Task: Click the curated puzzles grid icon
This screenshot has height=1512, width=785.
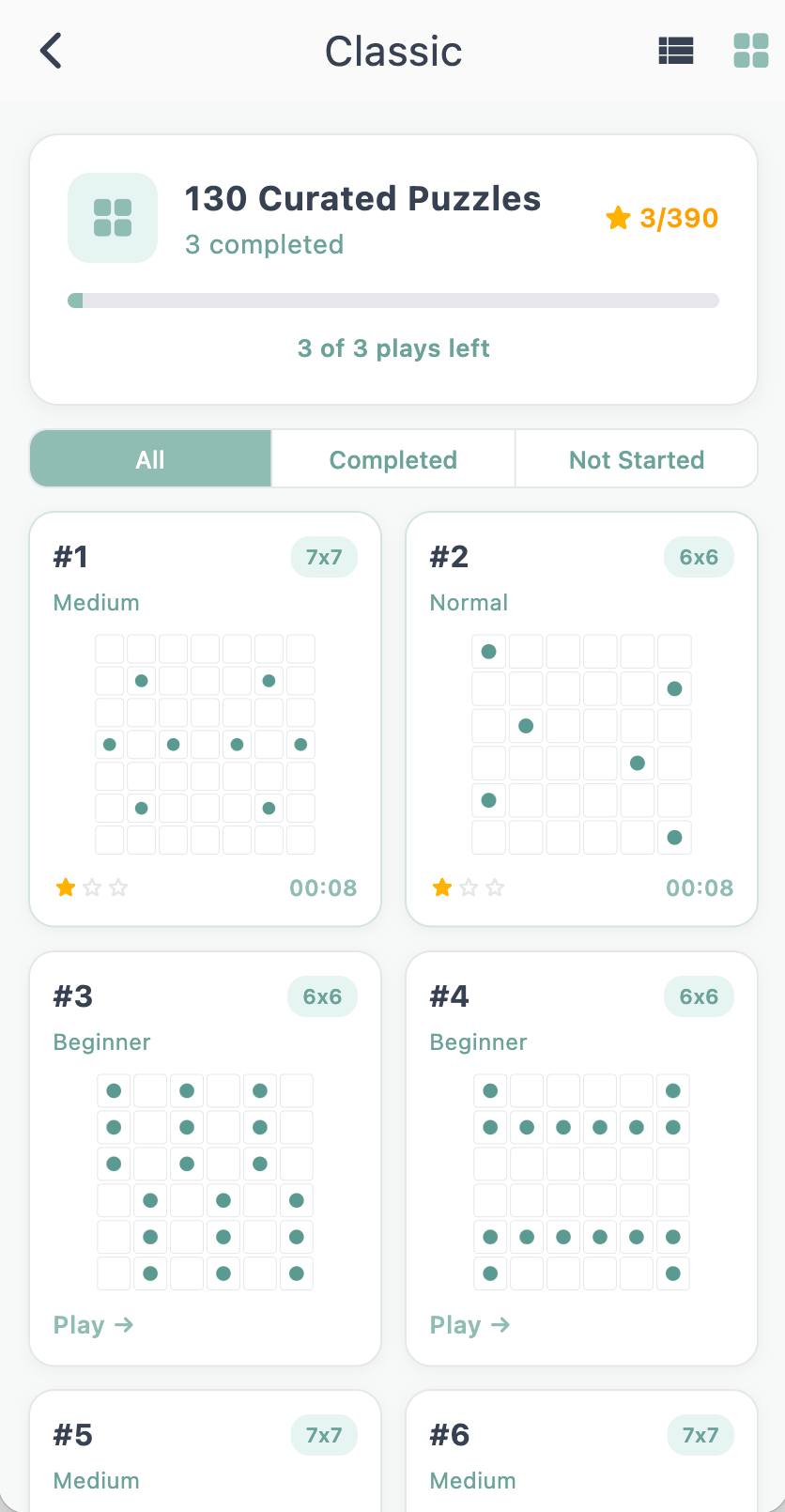Action: click(x=113, y=218)
